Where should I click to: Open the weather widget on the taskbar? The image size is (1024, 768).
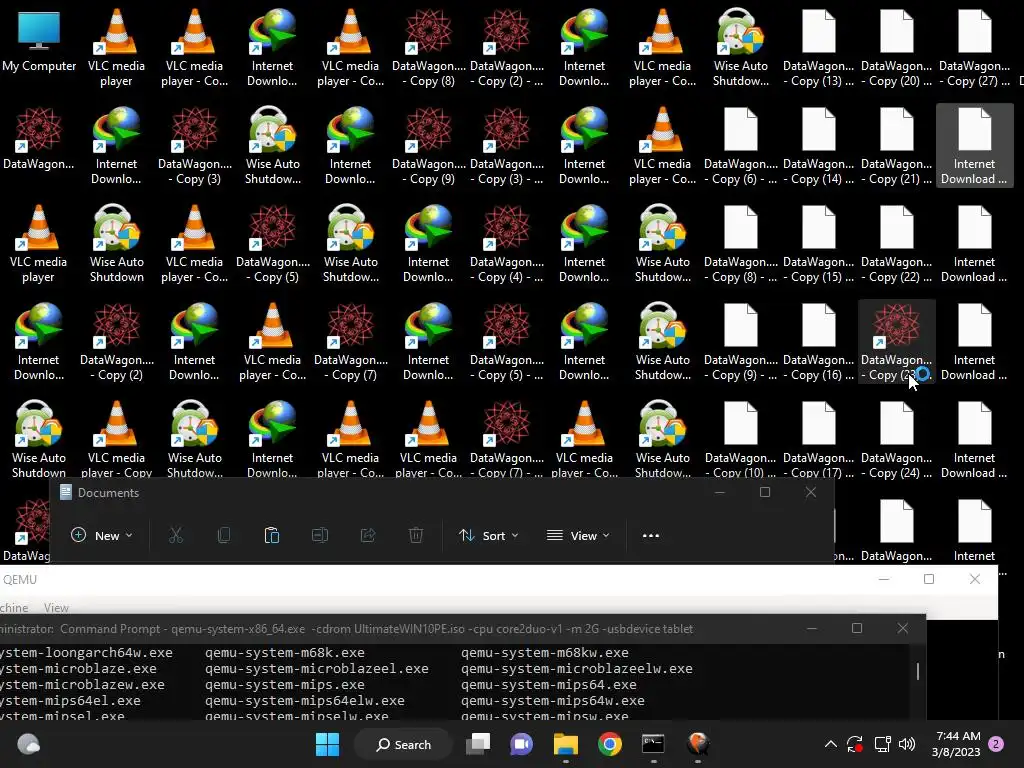28,744
